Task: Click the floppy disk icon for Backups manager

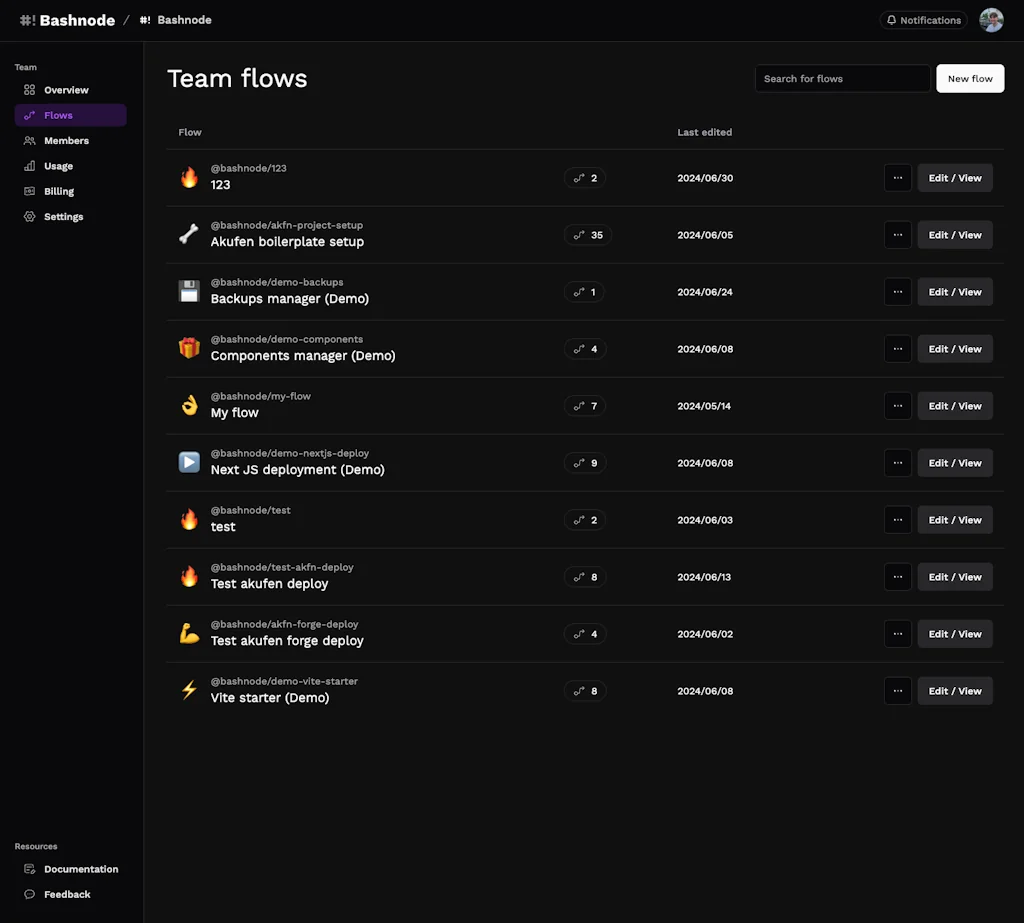Action: coord(189,291)
